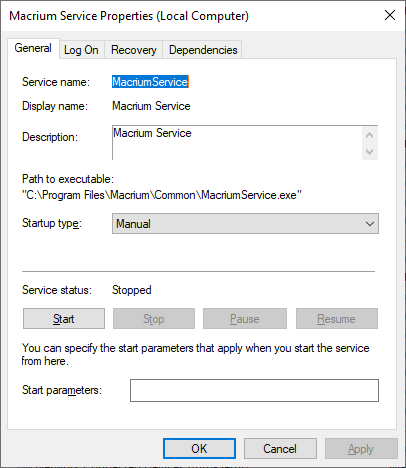This screenshot has width=406, height=468.
Task: Switch to the General tab
Action: click(x=33, y=48)
